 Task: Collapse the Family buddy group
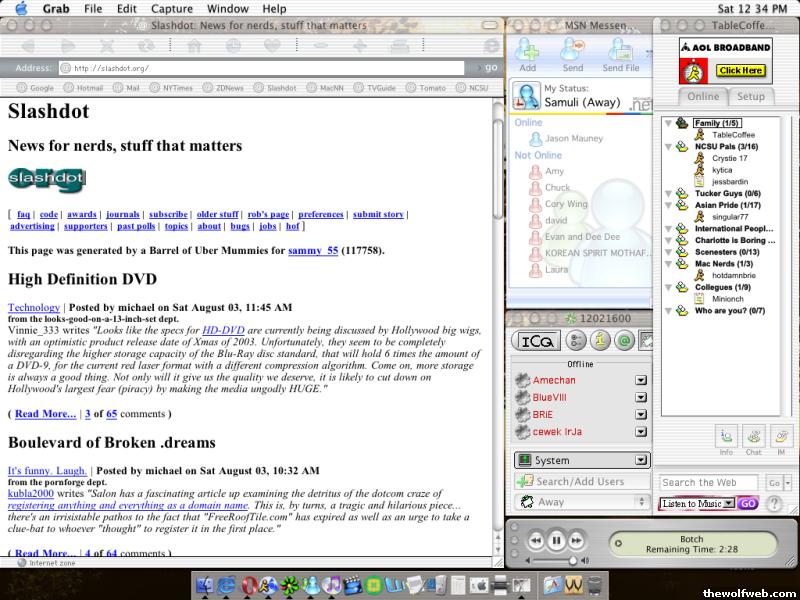pos(668,123)
